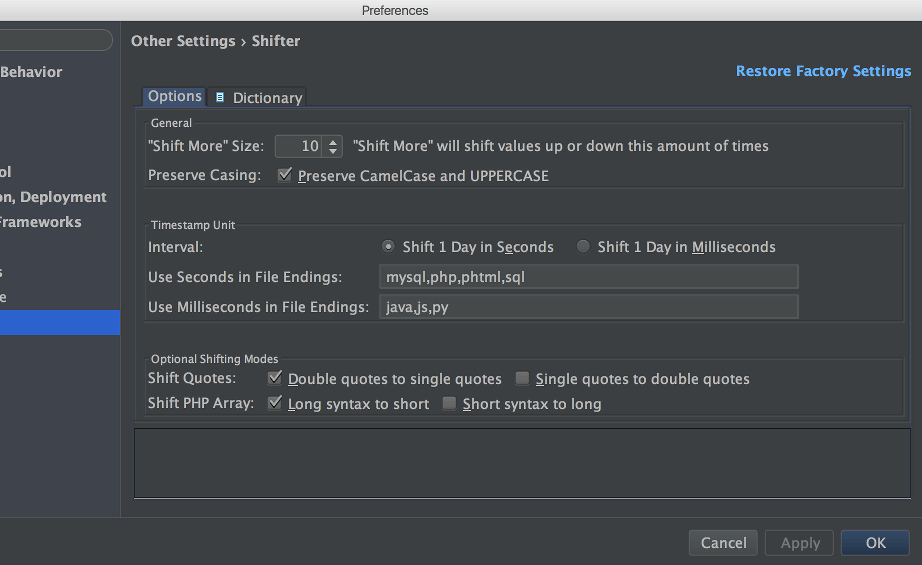Decrease Shift More size with down arrow
This screenshot has width=922, height=565.
pyautogui.click(x=333, y=151)
